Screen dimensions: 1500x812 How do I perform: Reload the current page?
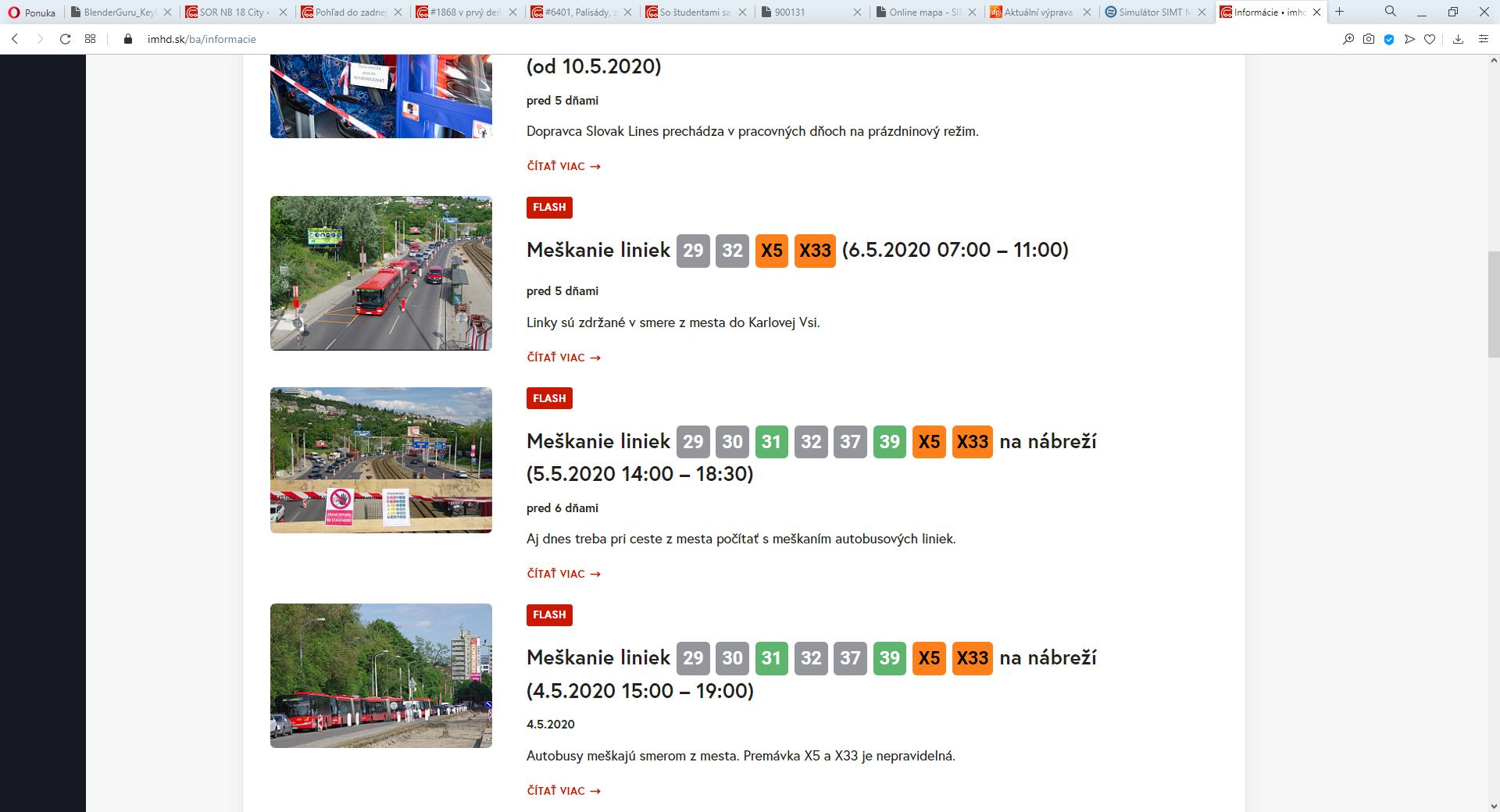66,39
